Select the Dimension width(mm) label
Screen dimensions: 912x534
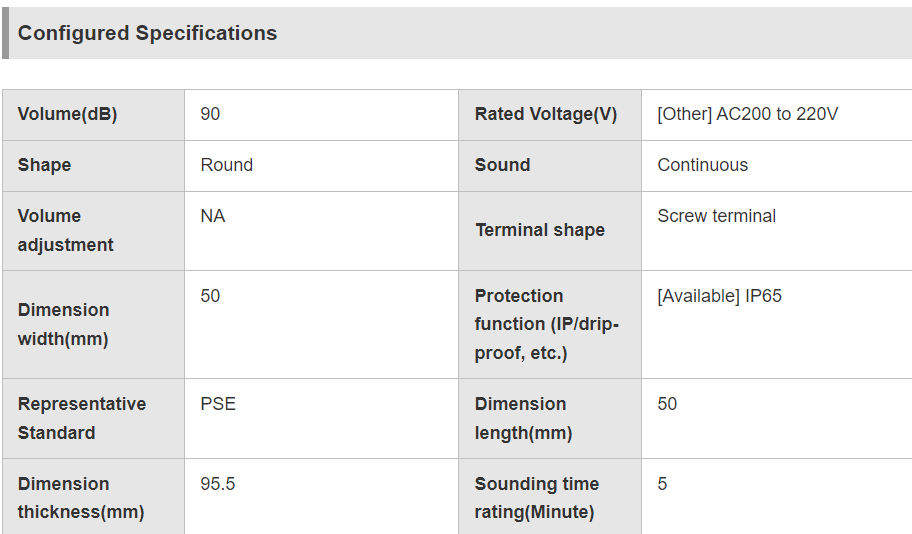pyautogui.click(x=63, y=324)
